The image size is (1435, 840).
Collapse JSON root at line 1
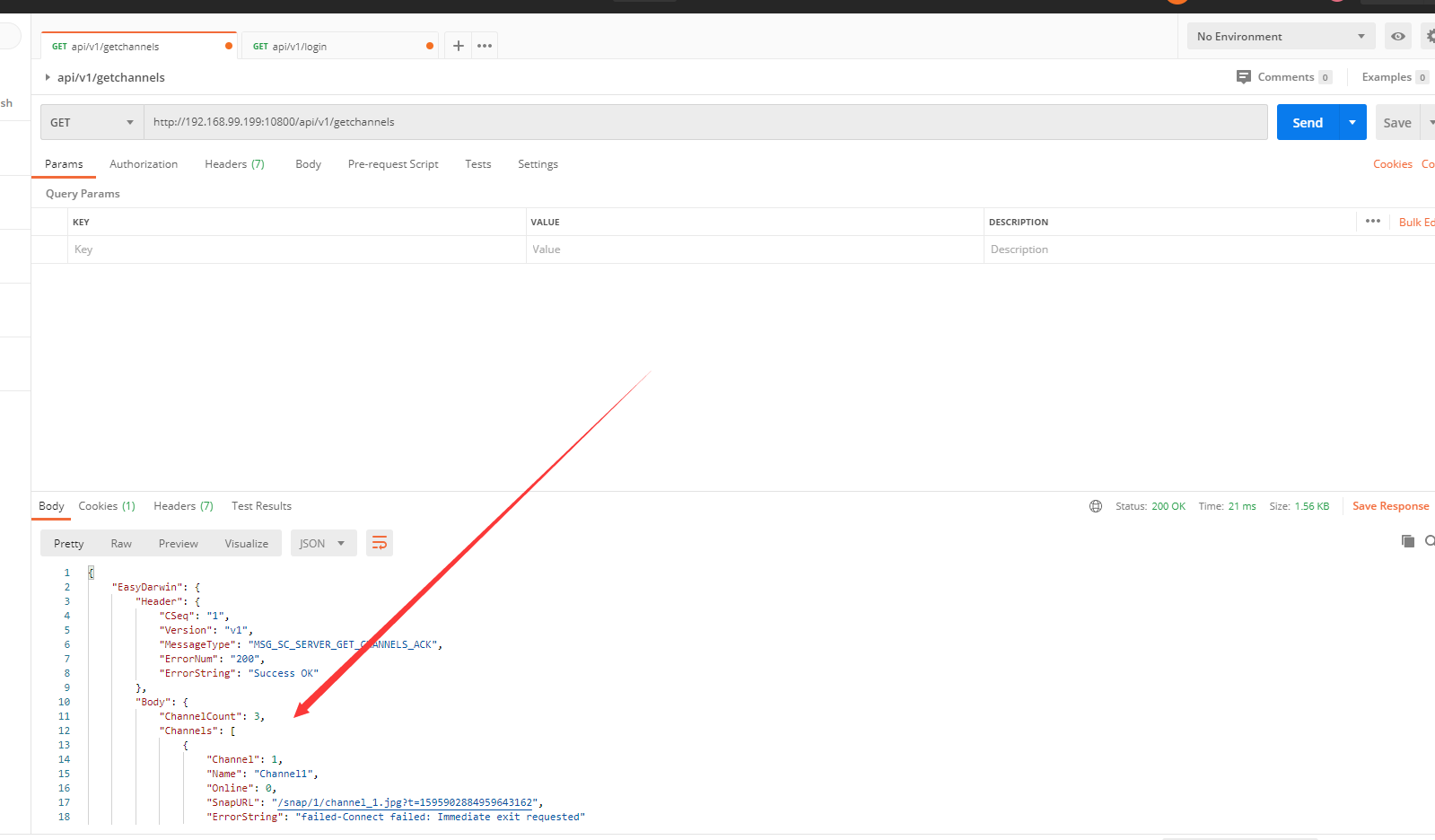91,573
